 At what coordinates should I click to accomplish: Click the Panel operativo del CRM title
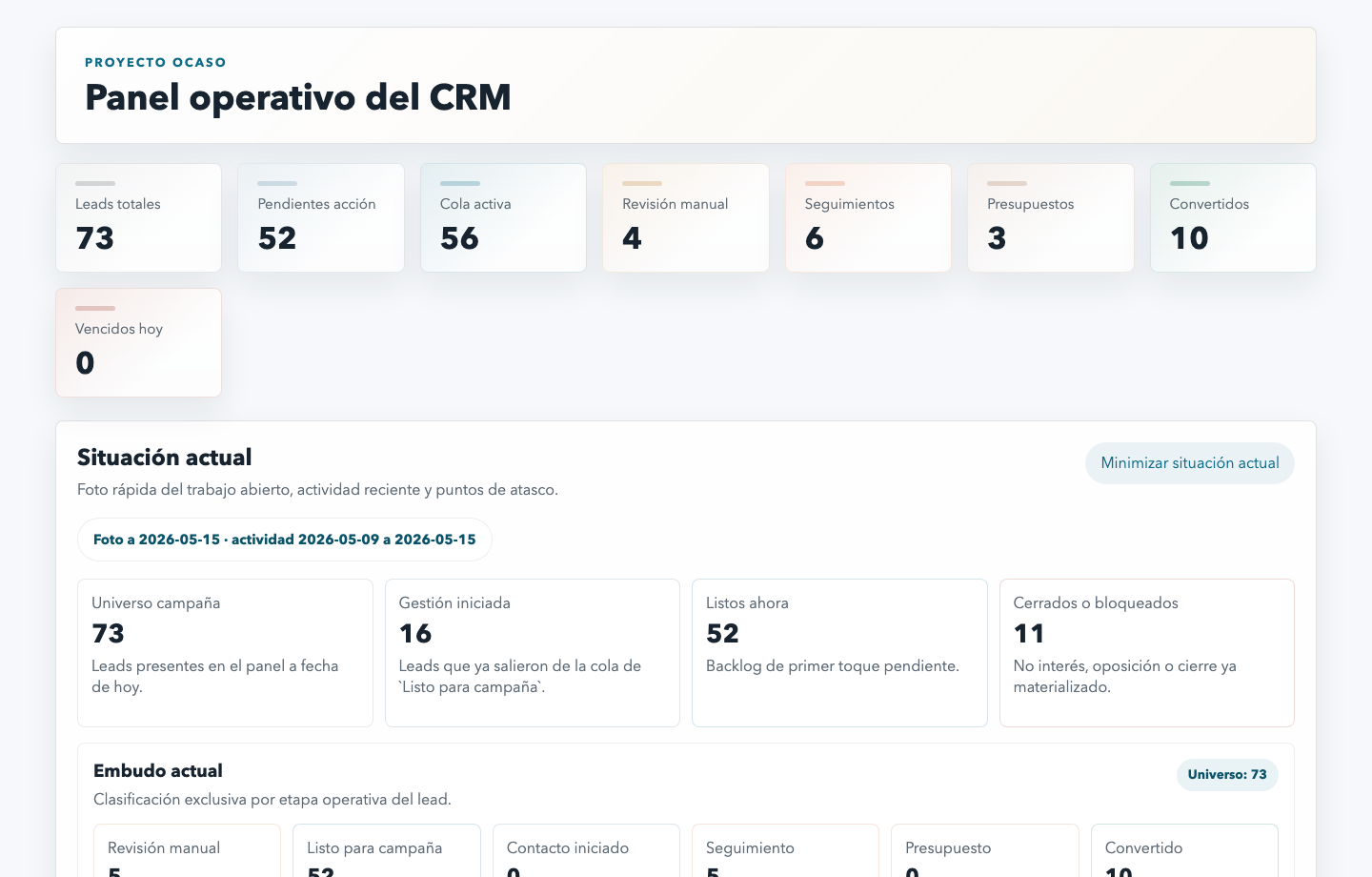click(x=298, y=98)
